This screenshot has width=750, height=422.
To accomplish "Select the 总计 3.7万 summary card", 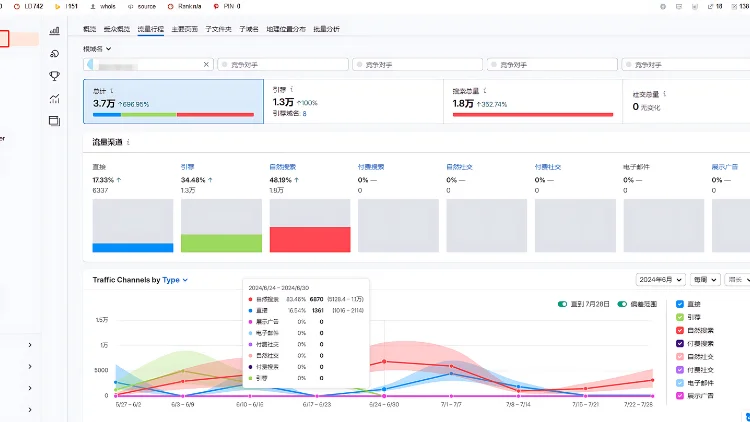I will (173, 101).
